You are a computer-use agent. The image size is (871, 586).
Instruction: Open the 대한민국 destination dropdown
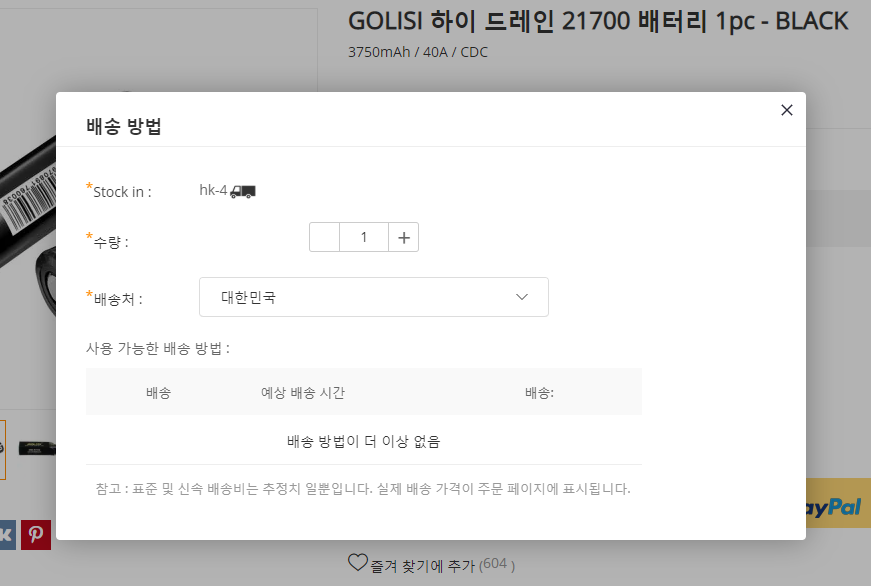374,297
